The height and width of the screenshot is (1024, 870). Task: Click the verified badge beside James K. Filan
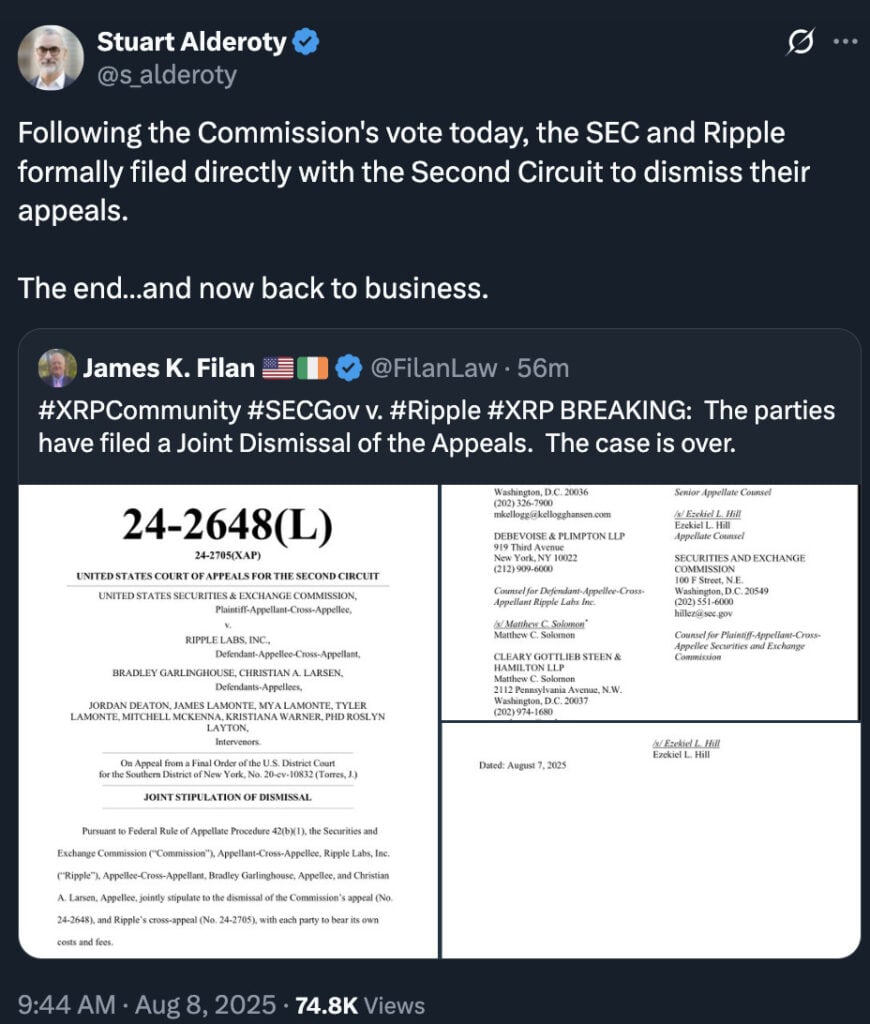[x=346, y=368]
